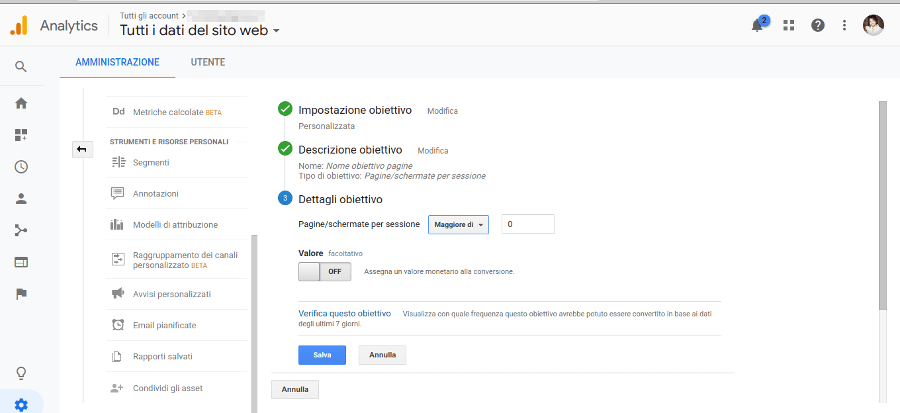Viewport: 900px width, 413px height.
Task: Open Metriche calcolate menu entry
Action: click(x=177, y=112)
